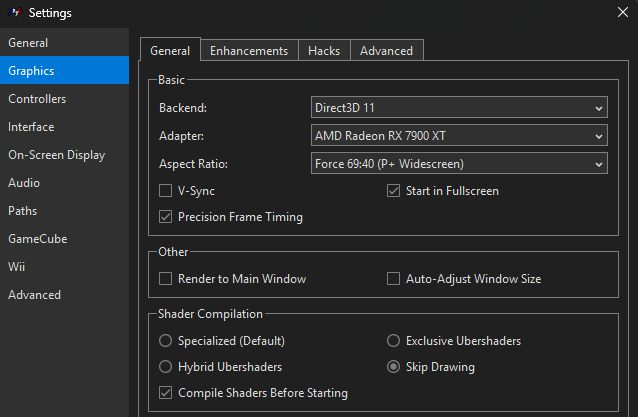Choose Exclusive Ubershaders option

(x=394, y=341)
